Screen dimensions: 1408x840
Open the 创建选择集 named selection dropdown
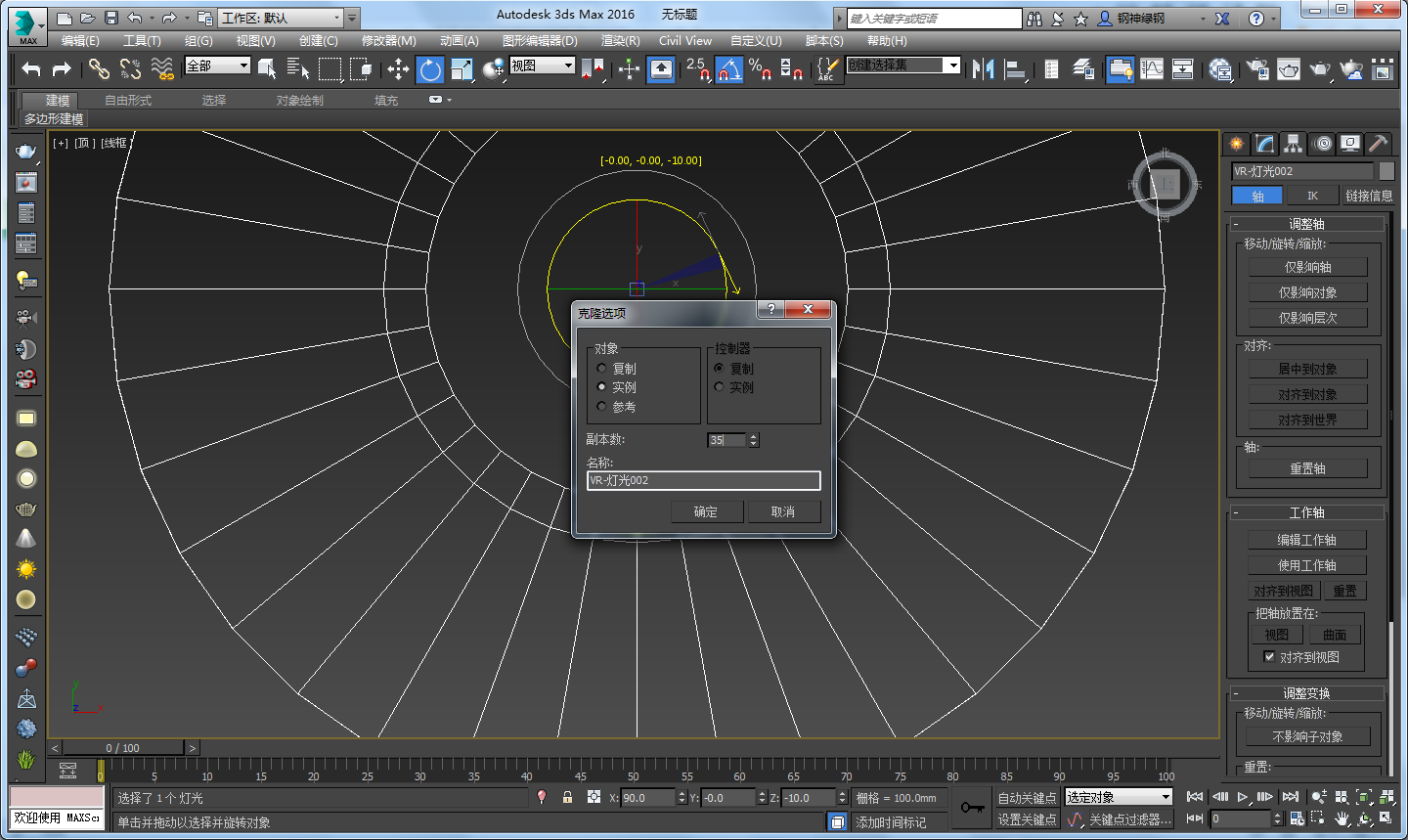coord(903,66)
